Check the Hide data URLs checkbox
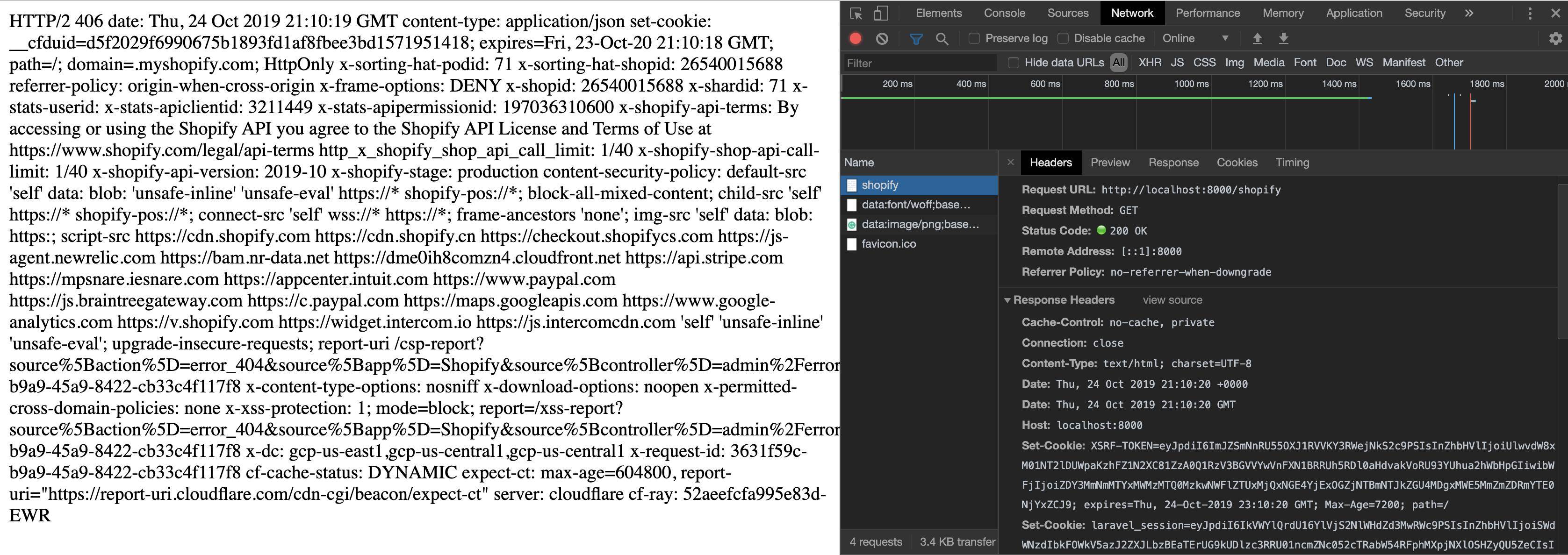1568x555 pixels. tap(1014, 63)
